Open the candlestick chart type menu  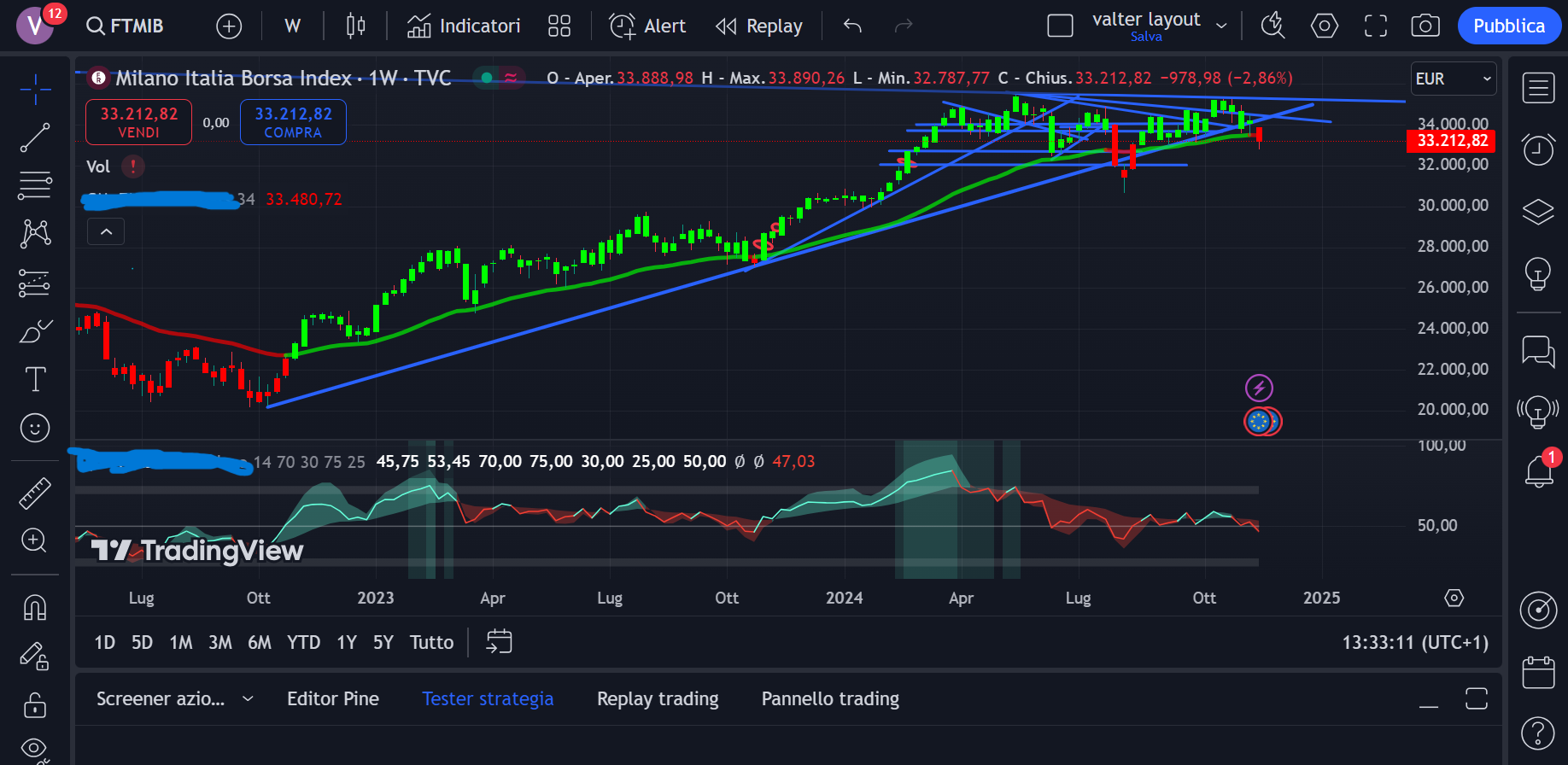coord(355,26)
